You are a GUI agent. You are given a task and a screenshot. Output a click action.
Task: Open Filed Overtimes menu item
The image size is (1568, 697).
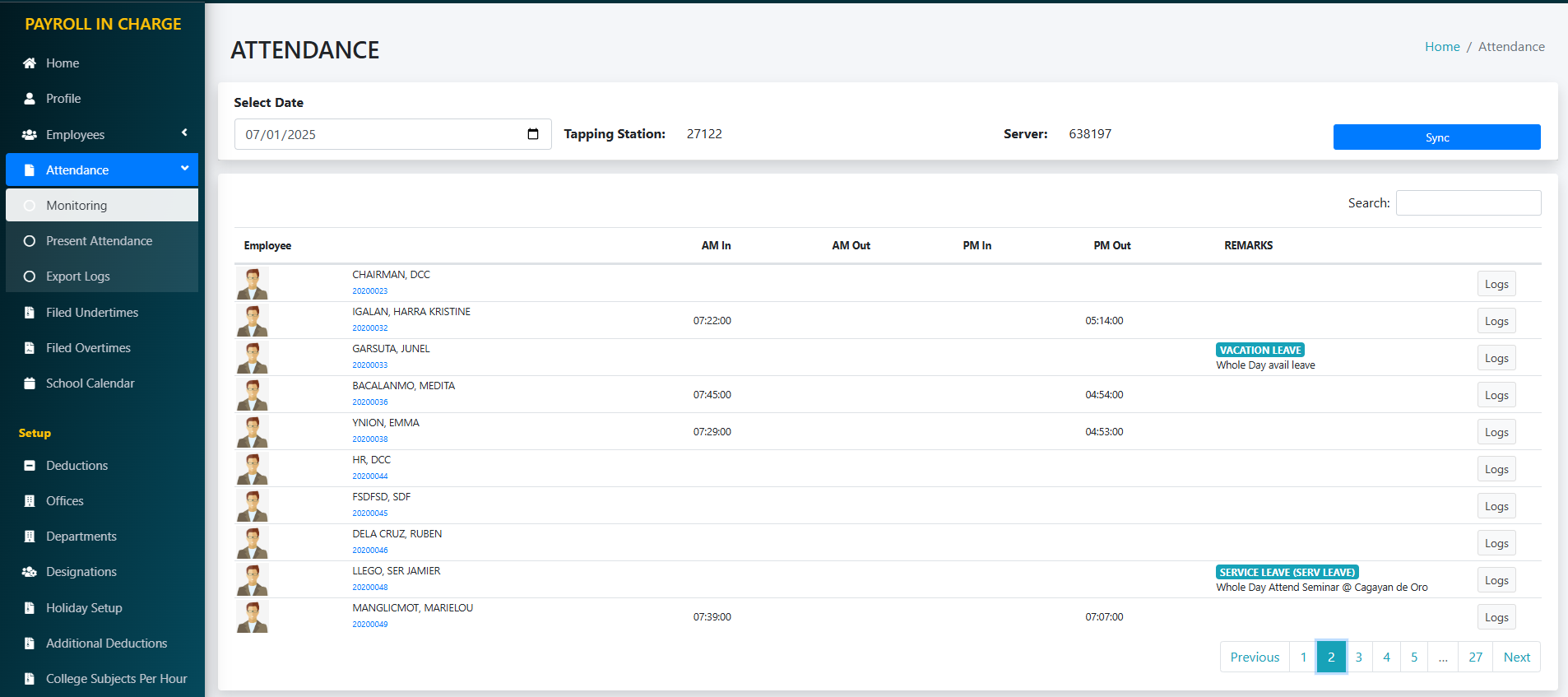pyautogui.click(x=88, y=348)
